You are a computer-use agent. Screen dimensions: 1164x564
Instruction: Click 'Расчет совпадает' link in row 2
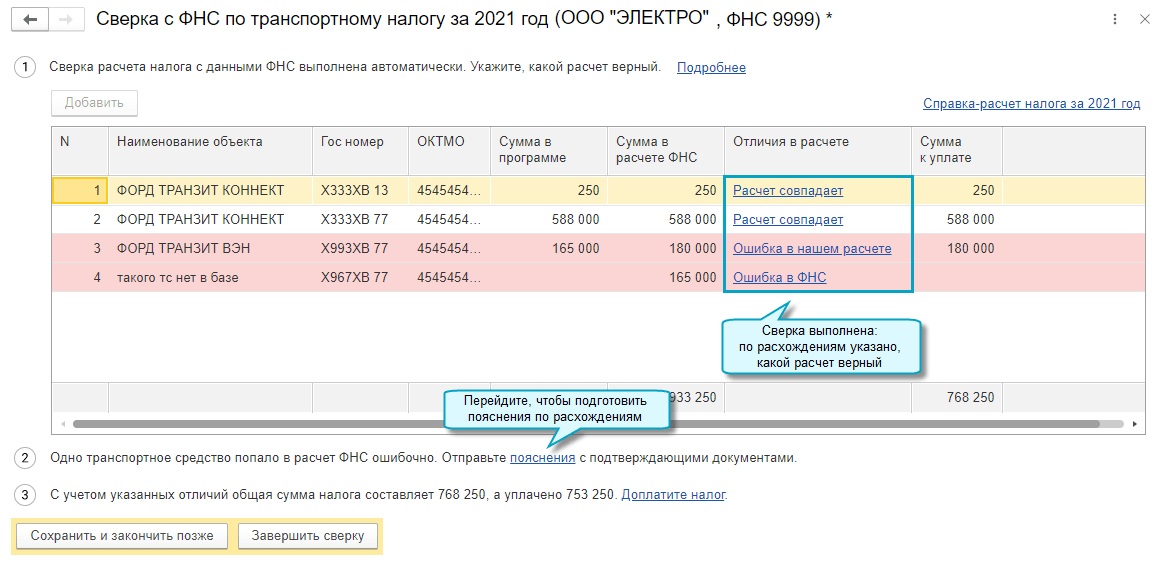pyautogui.click(x=788, y=219)
